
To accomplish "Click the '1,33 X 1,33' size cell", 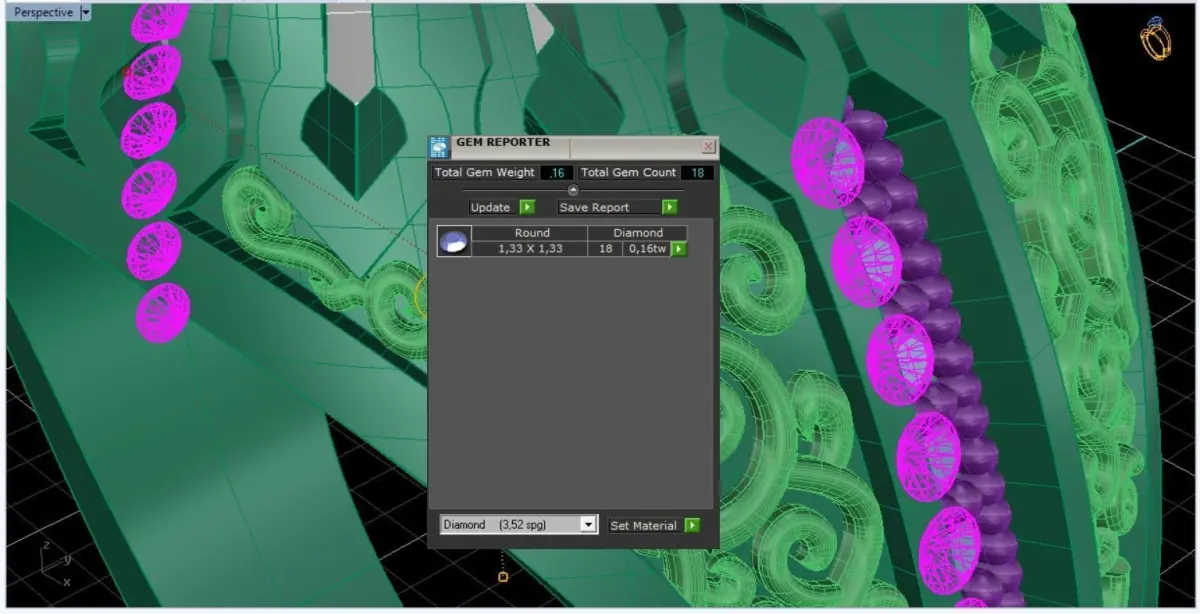I will coord(530,249).
